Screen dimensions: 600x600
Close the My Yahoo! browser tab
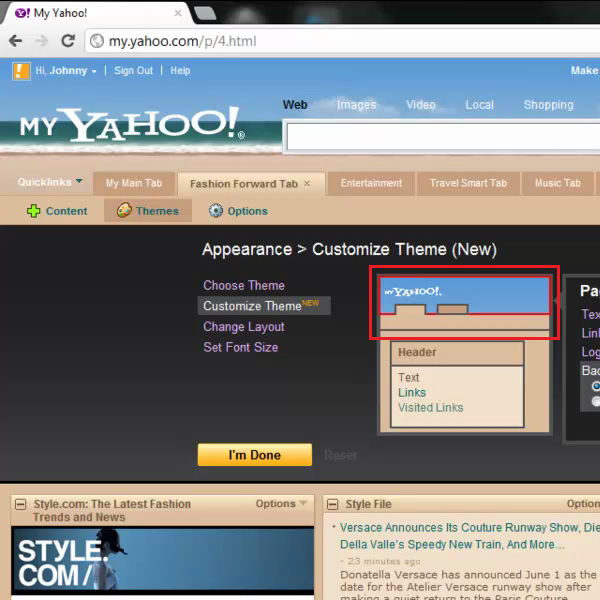pyautogui.click(x=178, y=13)
